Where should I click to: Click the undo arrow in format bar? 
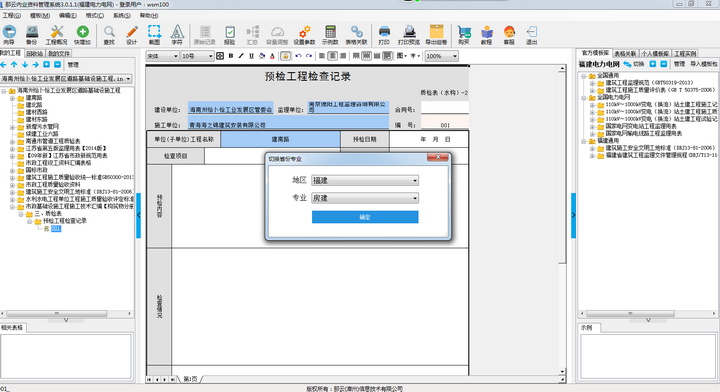pyautogui.click(x=298, y=56)
